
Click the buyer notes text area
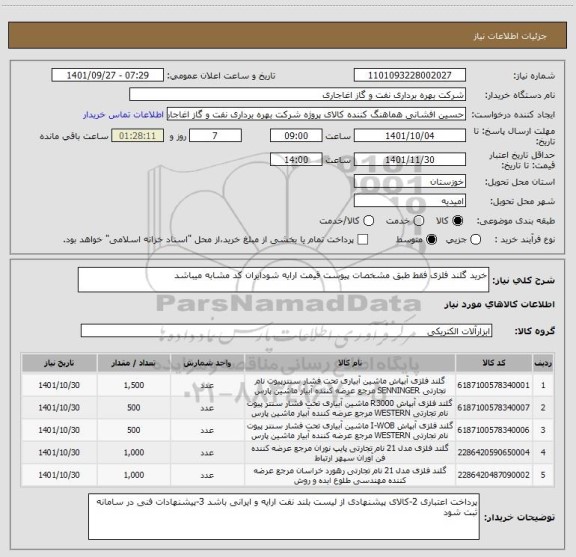click(x=284, y=517)
